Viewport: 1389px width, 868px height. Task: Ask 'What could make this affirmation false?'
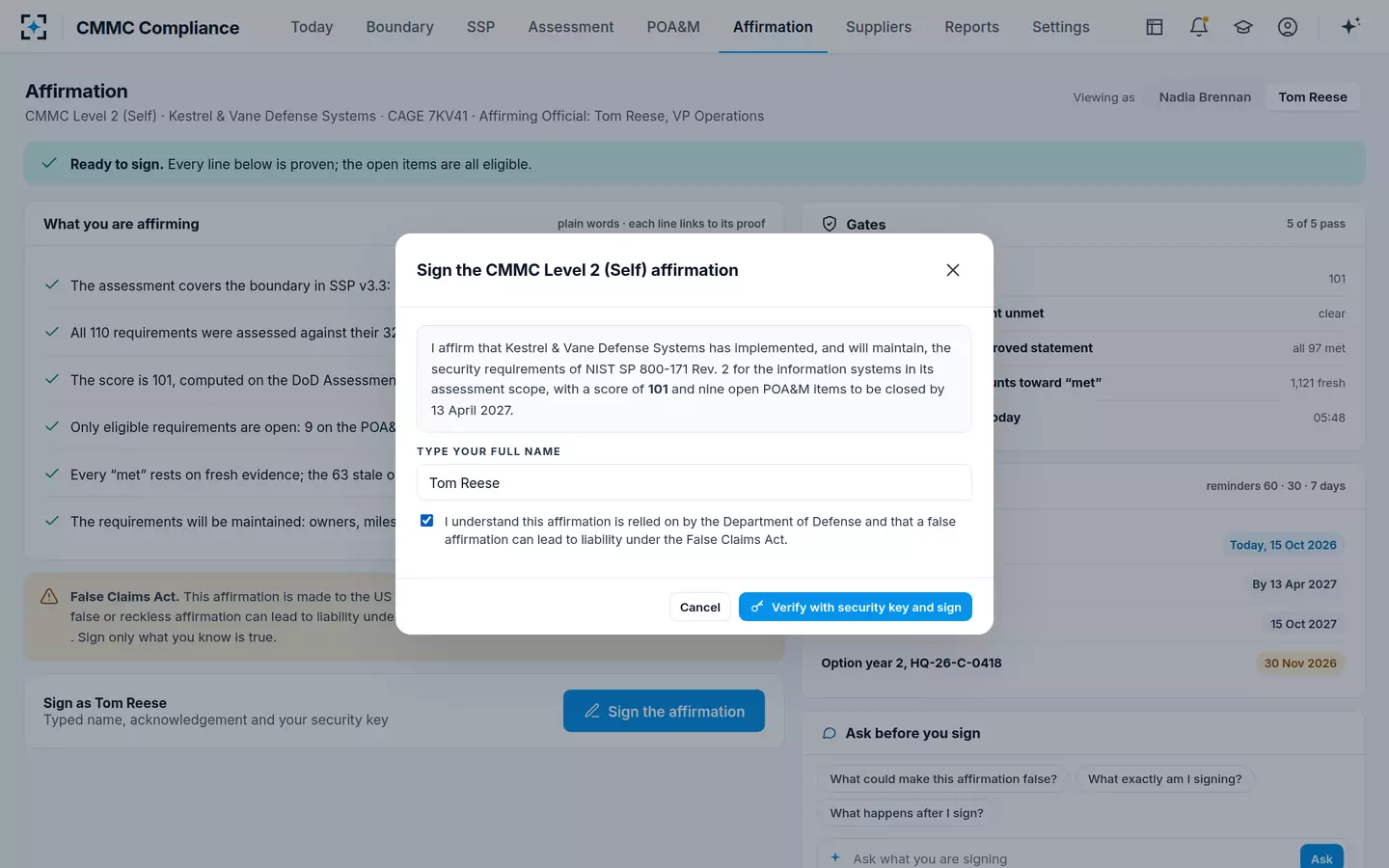tap(943, 779)
